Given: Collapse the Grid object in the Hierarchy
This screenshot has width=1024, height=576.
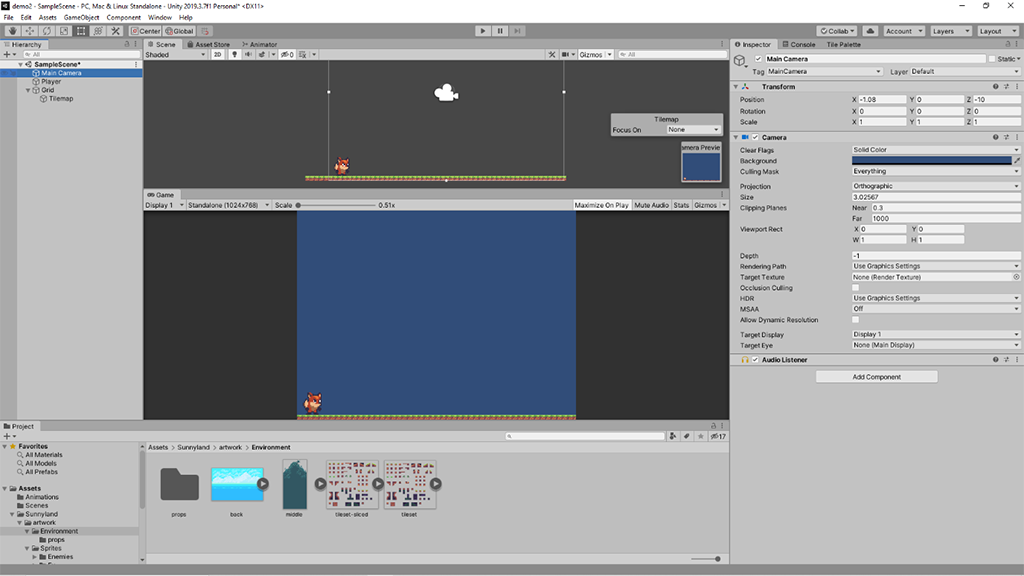Looking at the screenshot, I should coord(29,90).
